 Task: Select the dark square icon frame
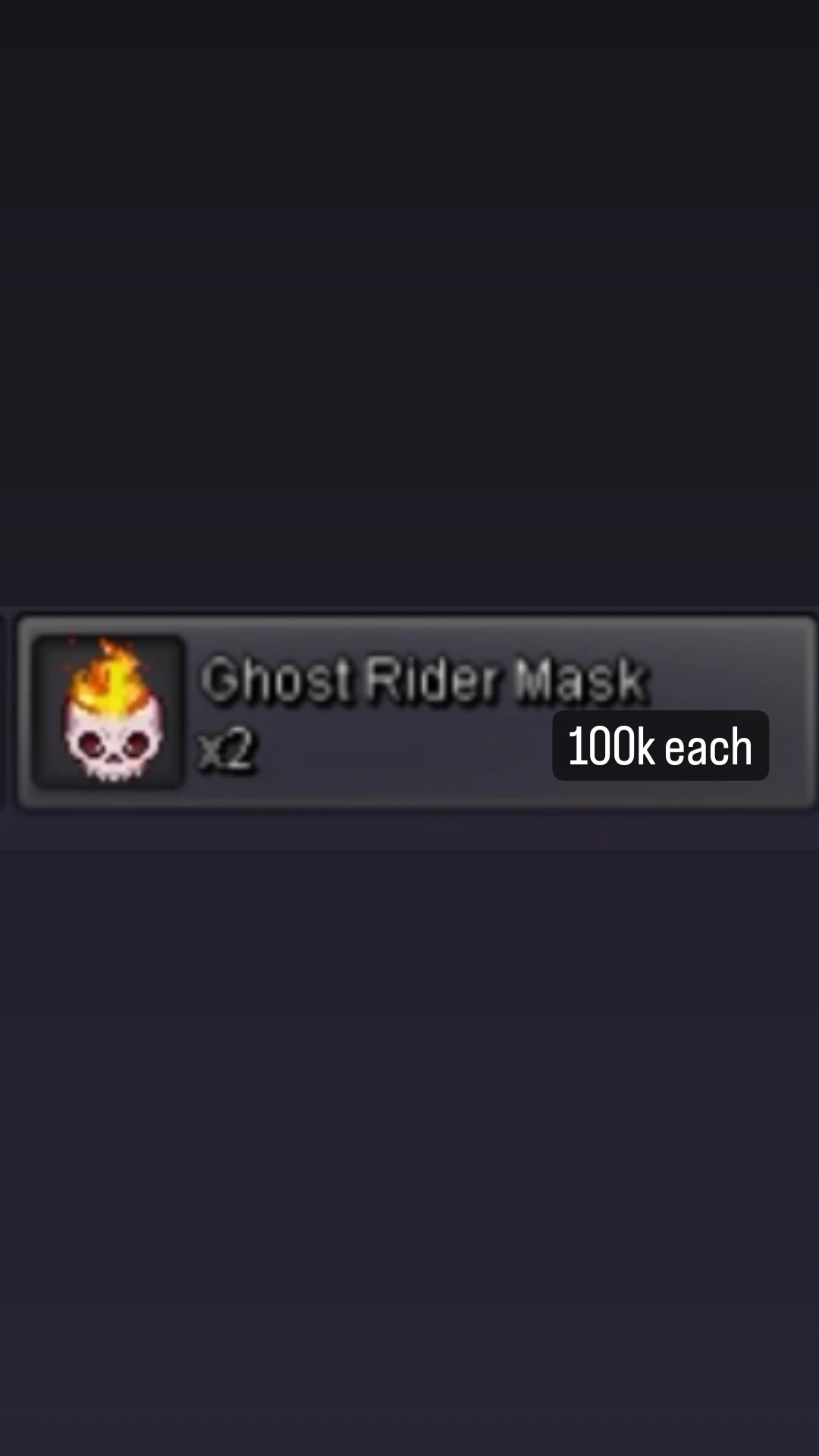[108, 711]
